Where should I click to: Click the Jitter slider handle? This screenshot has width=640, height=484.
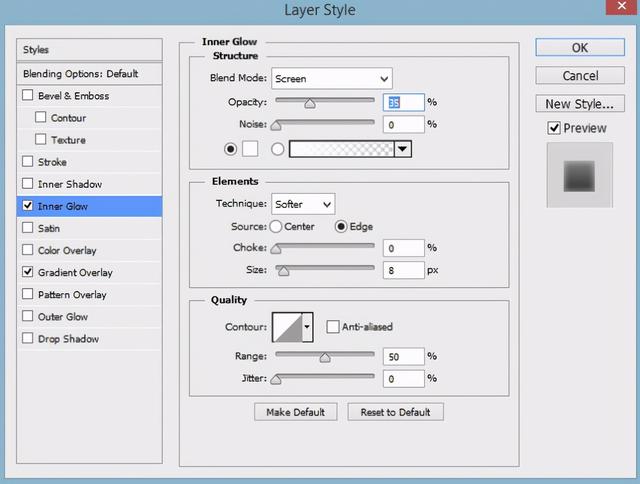[x=276, y=380]
